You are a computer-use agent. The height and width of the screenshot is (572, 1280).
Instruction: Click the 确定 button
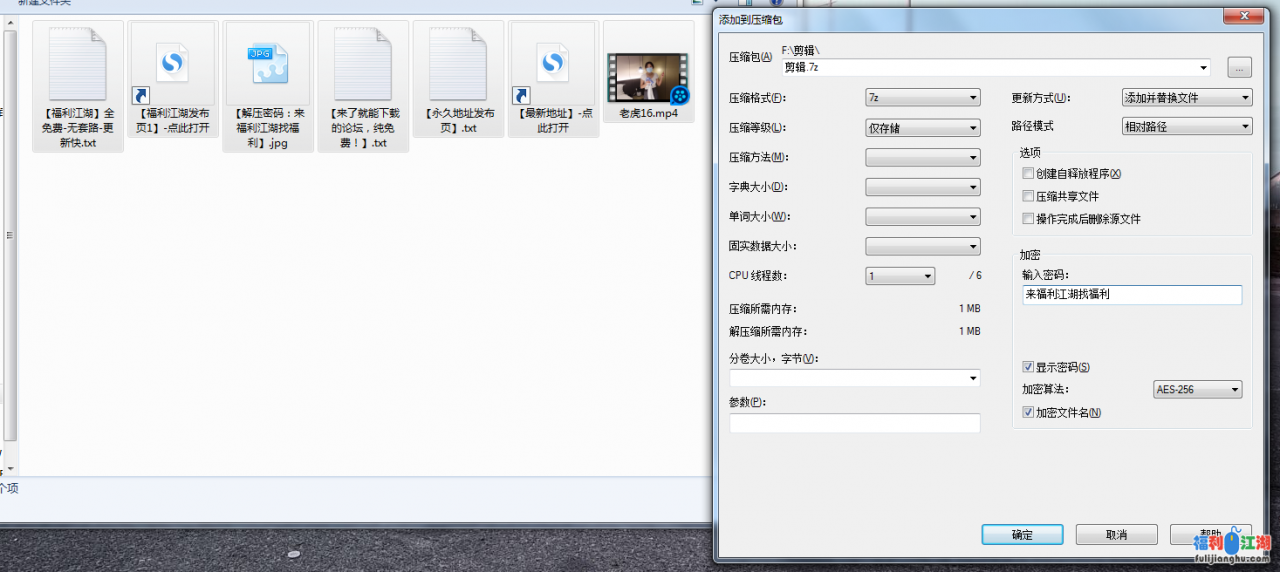click(x=1022, y=535)
